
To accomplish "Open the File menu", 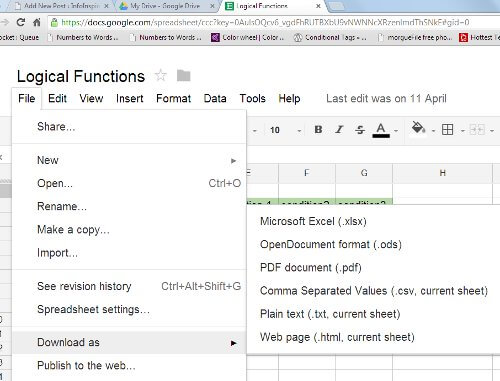I will click(x=27, y=99).
